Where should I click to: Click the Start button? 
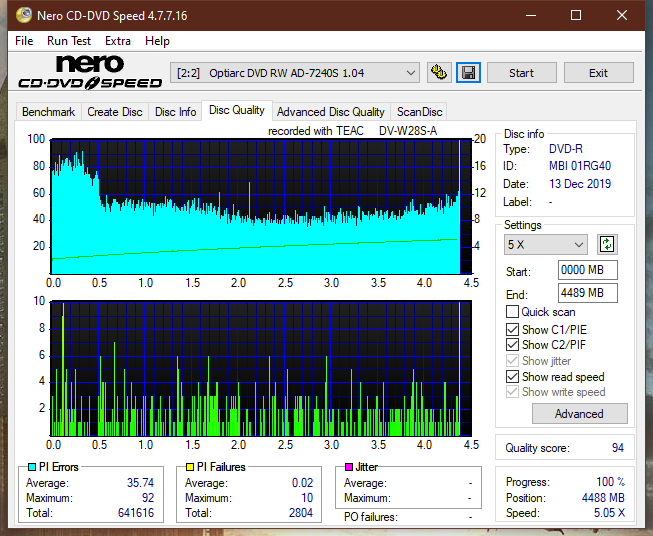point(521,73)
